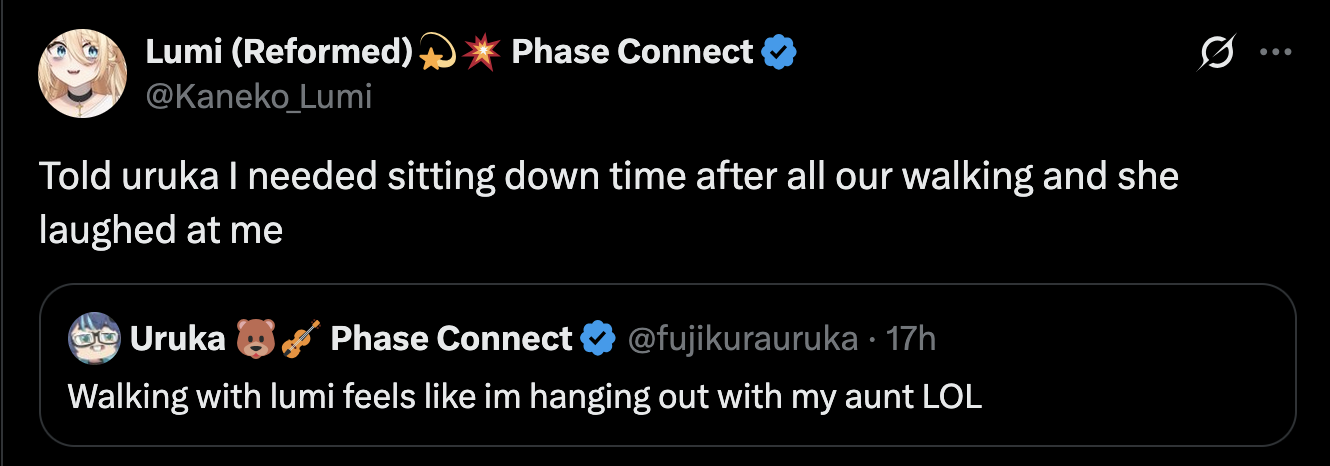Open Lumi's profile picture avatar

coord(80,73)
